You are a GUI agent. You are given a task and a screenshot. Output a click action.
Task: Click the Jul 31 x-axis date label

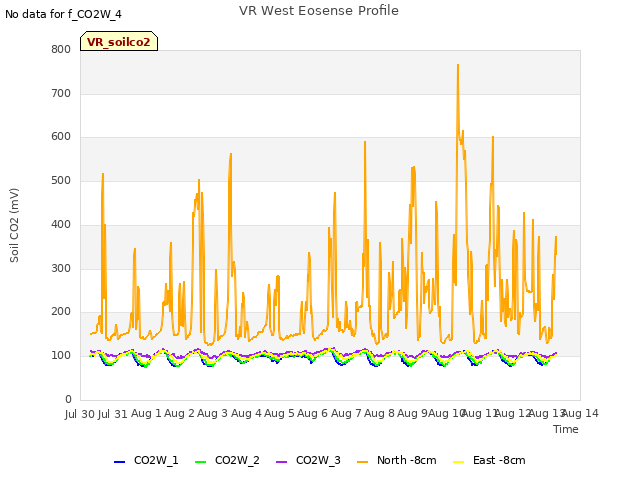tap(113, 414)
